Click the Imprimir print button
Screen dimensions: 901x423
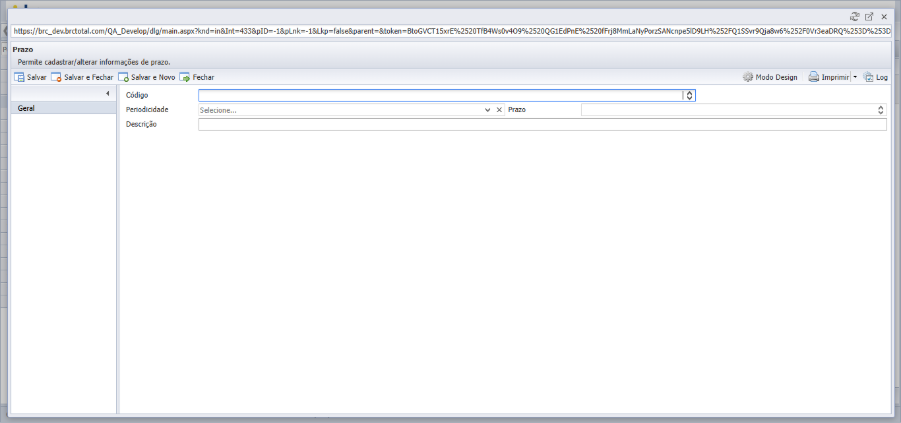pyautogui.click(x=829, y=77)
